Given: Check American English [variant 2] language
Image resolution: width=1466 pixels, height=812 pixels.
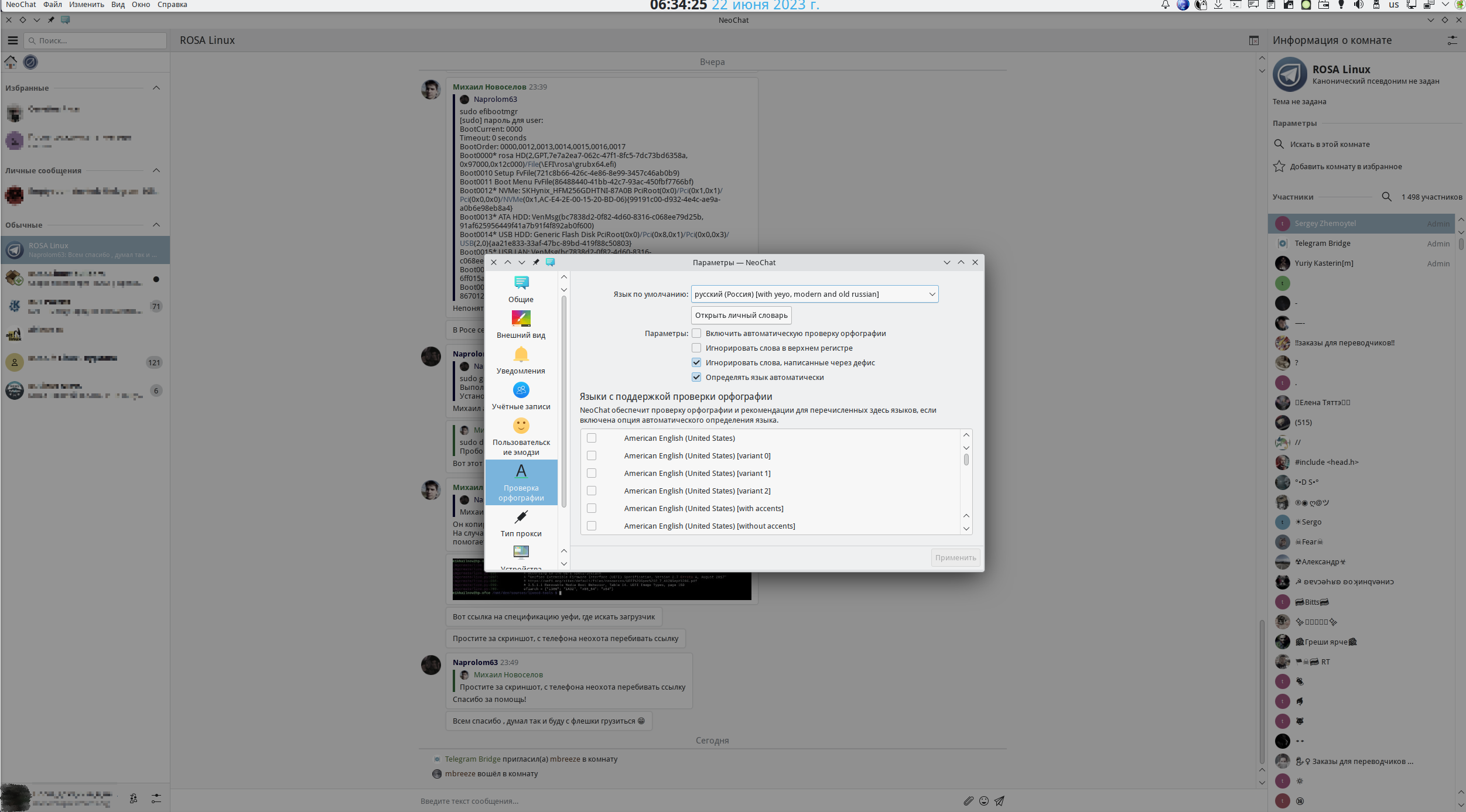Looking at the screenshot, I should pos(592,491).
